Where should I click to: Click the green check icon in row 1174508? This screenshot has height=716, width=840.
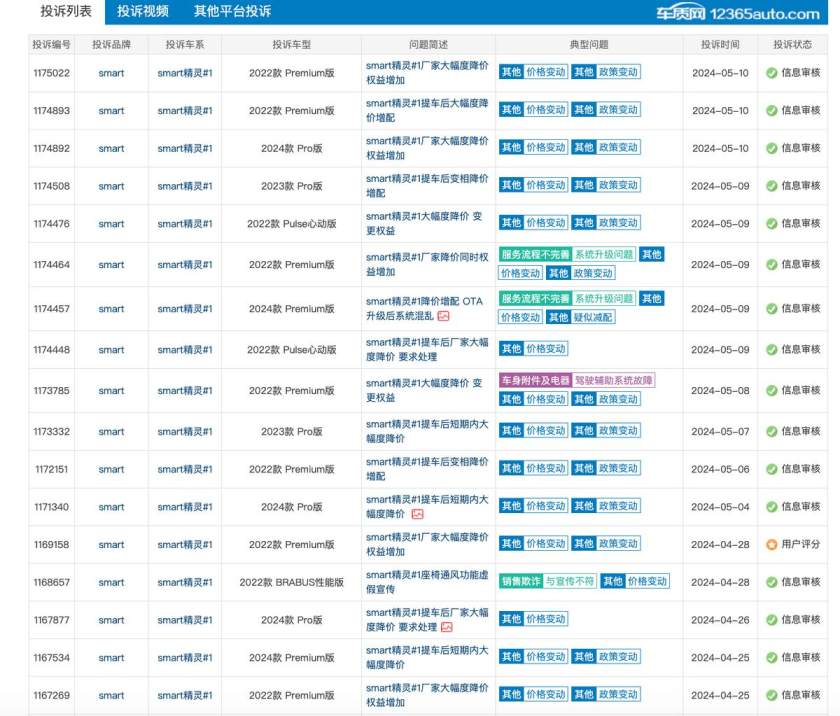point(771,186)
